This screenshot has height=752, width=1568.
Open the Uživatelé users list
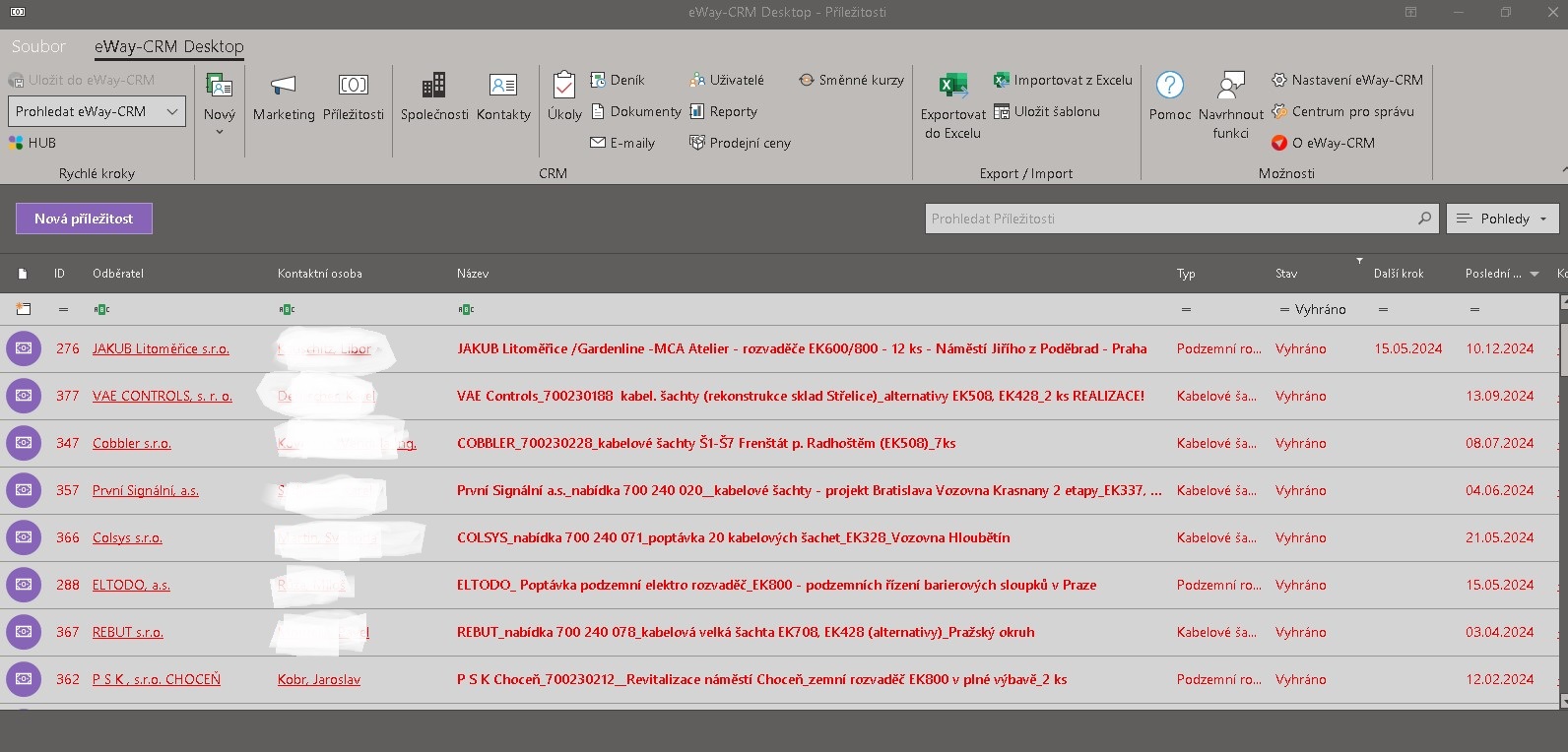click(x=727, y=80)
